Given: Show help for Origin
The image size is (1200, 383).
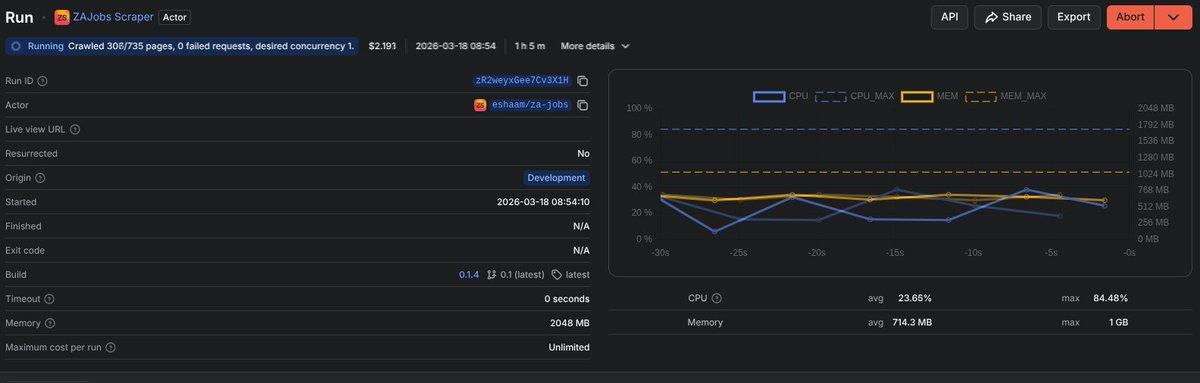Looking at the screenshot, I should (x=40, y=178).
